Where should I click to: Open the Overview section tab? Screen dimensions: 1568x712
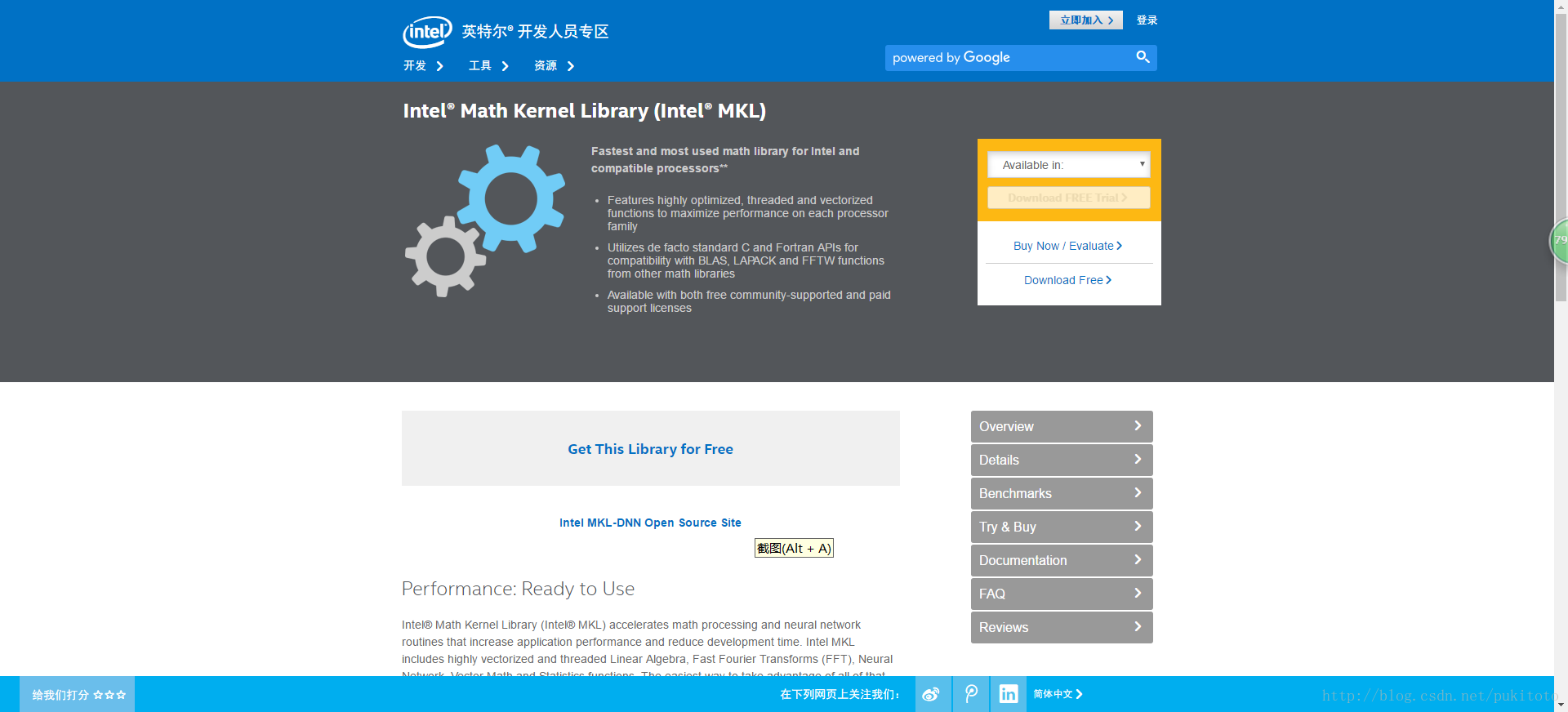coord(1062,426)
